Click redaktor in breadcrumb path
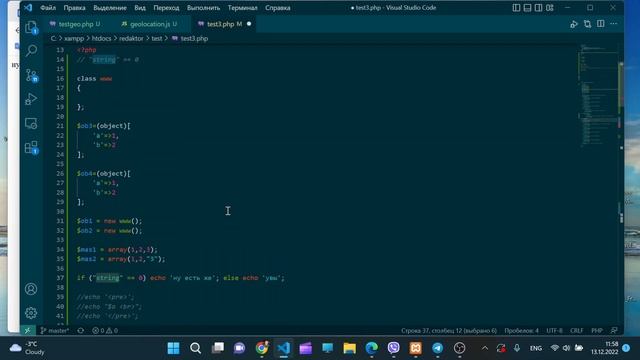The image size is (640, 360). [131, 38]
